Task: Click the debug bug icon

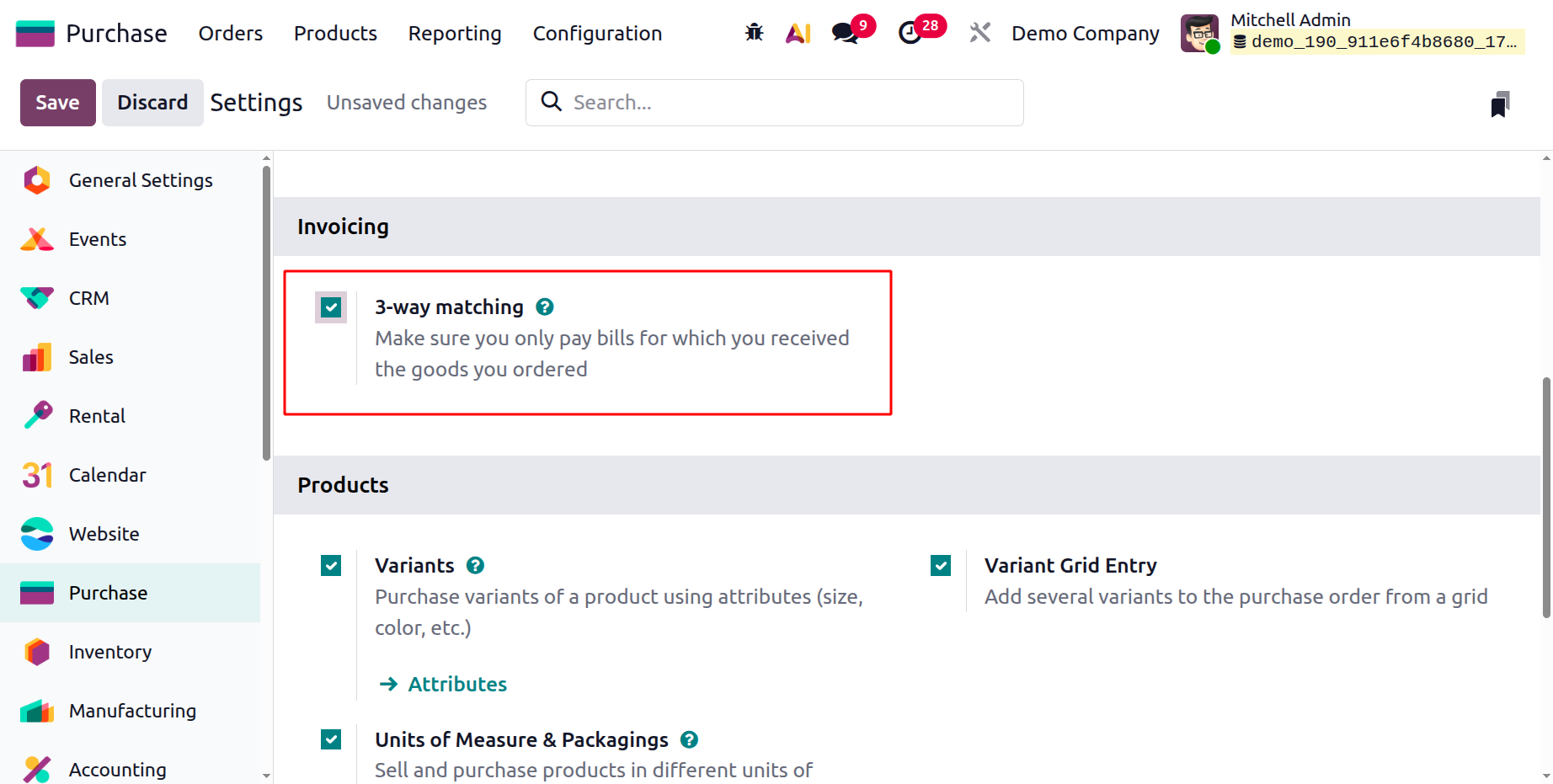Action: coord(754,33)
